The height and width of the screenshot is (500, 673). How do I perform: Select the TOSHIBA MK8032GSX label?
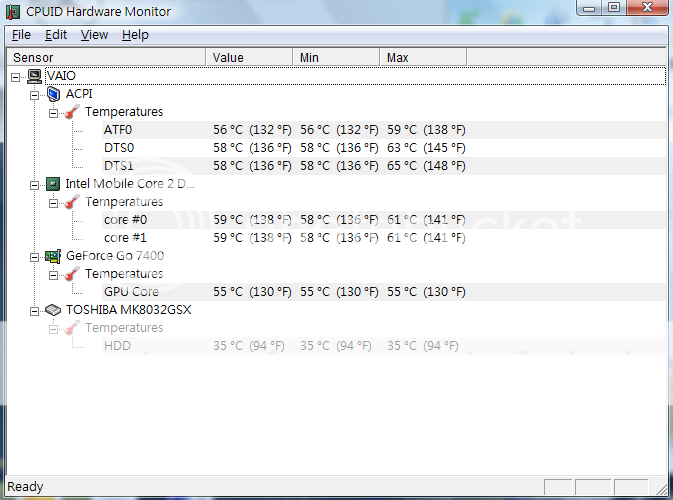128,310
